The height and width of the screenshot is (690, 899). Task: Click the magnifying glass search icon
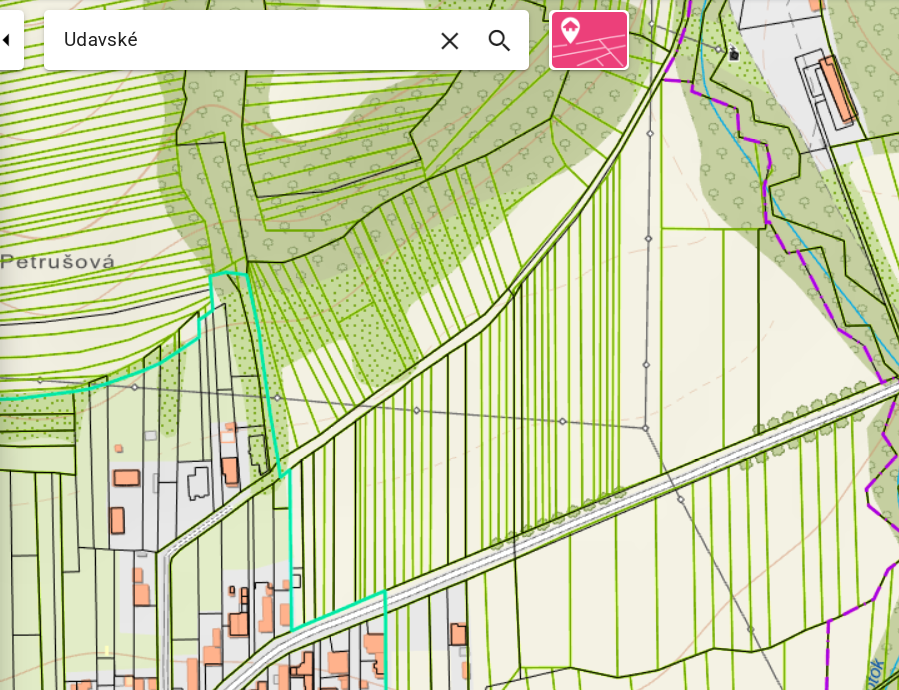(x=499, y=40)
